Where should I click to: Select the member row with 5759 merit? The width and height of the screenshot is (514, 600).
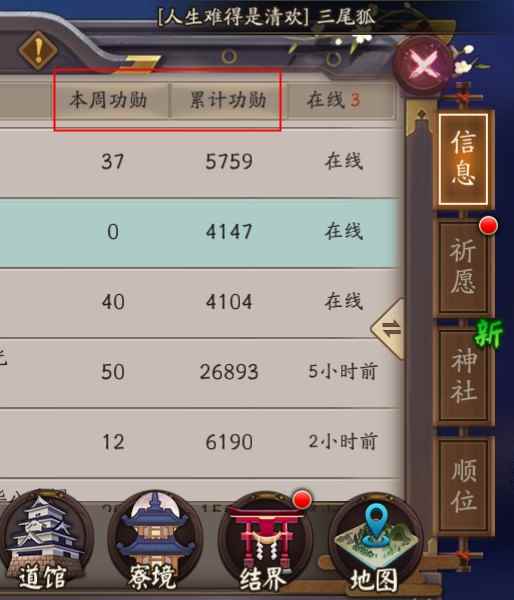click(199, 163)
